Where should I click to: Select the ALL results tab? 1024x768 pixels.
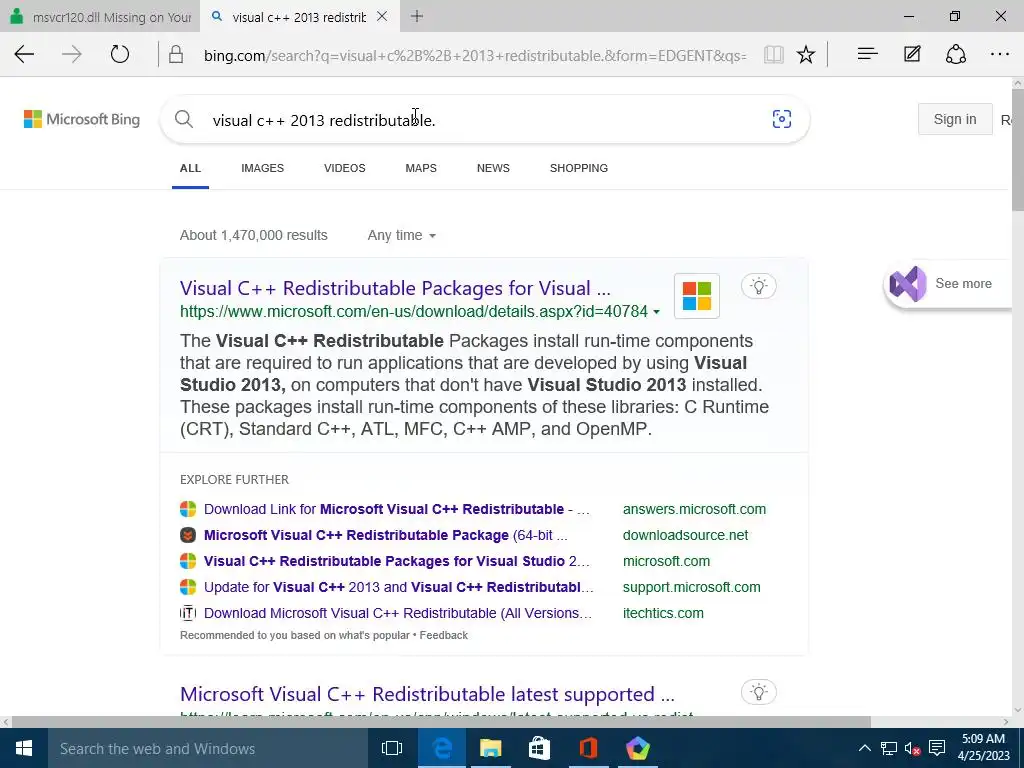pyautogui.click(x=190, y=168)
